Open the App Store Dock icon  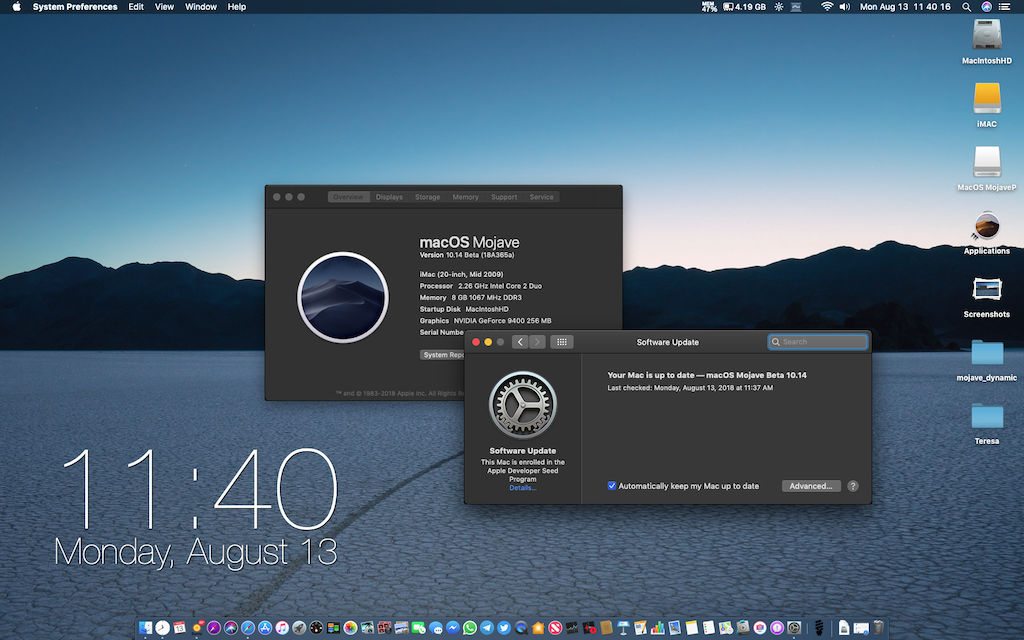click(264, 628)
